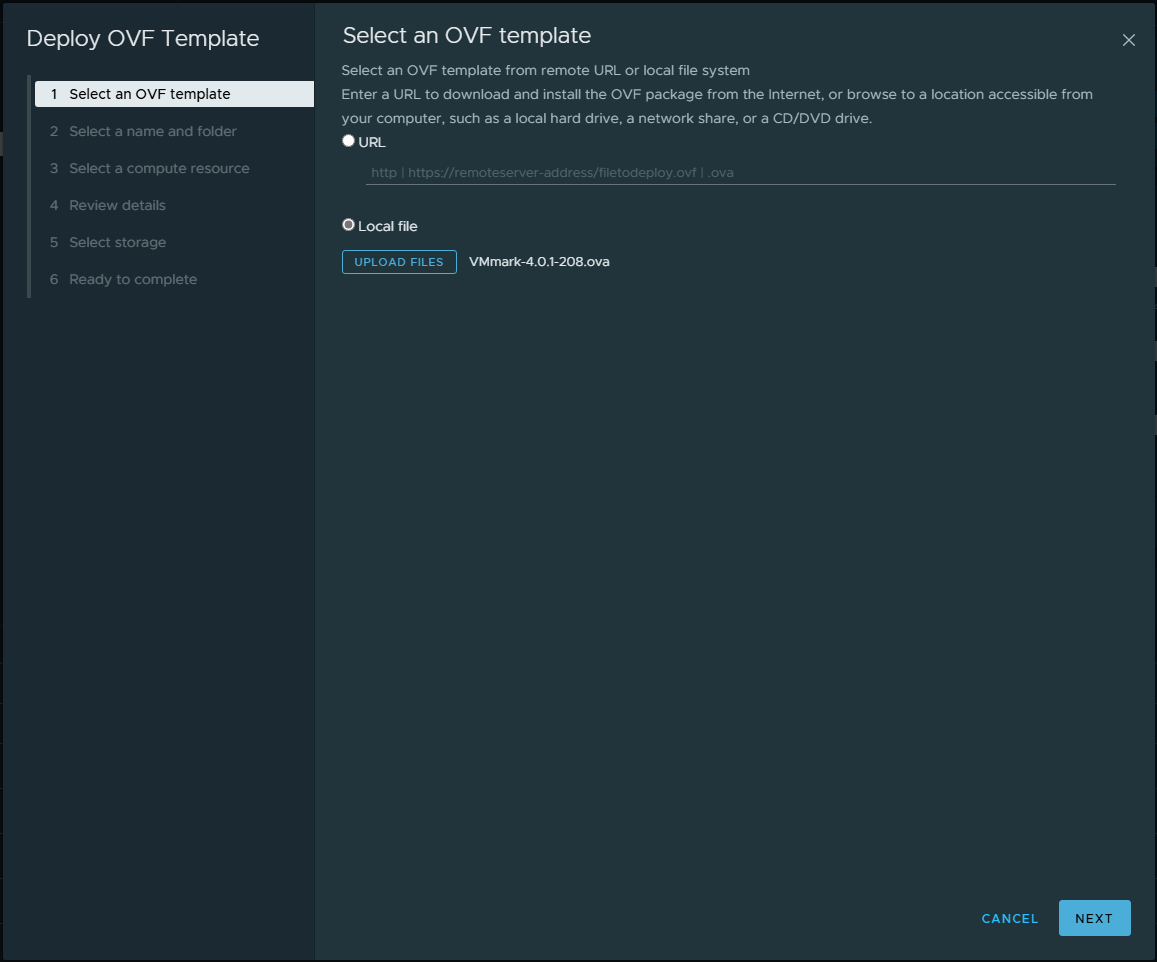Click the "Enter a URL to download" description text
The image size is (1157, 962).
point(716,94)
